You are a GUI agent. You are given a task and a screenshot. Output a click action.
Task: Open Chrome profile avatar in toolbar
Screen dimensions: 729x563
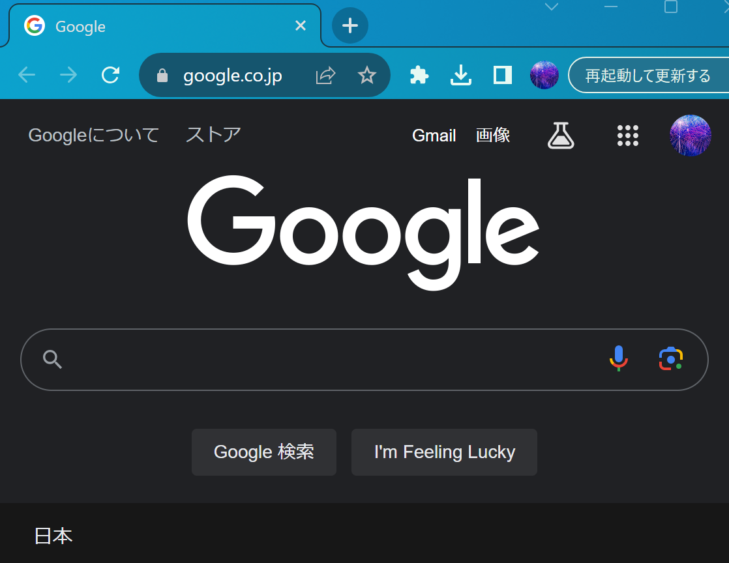(544, 75)
